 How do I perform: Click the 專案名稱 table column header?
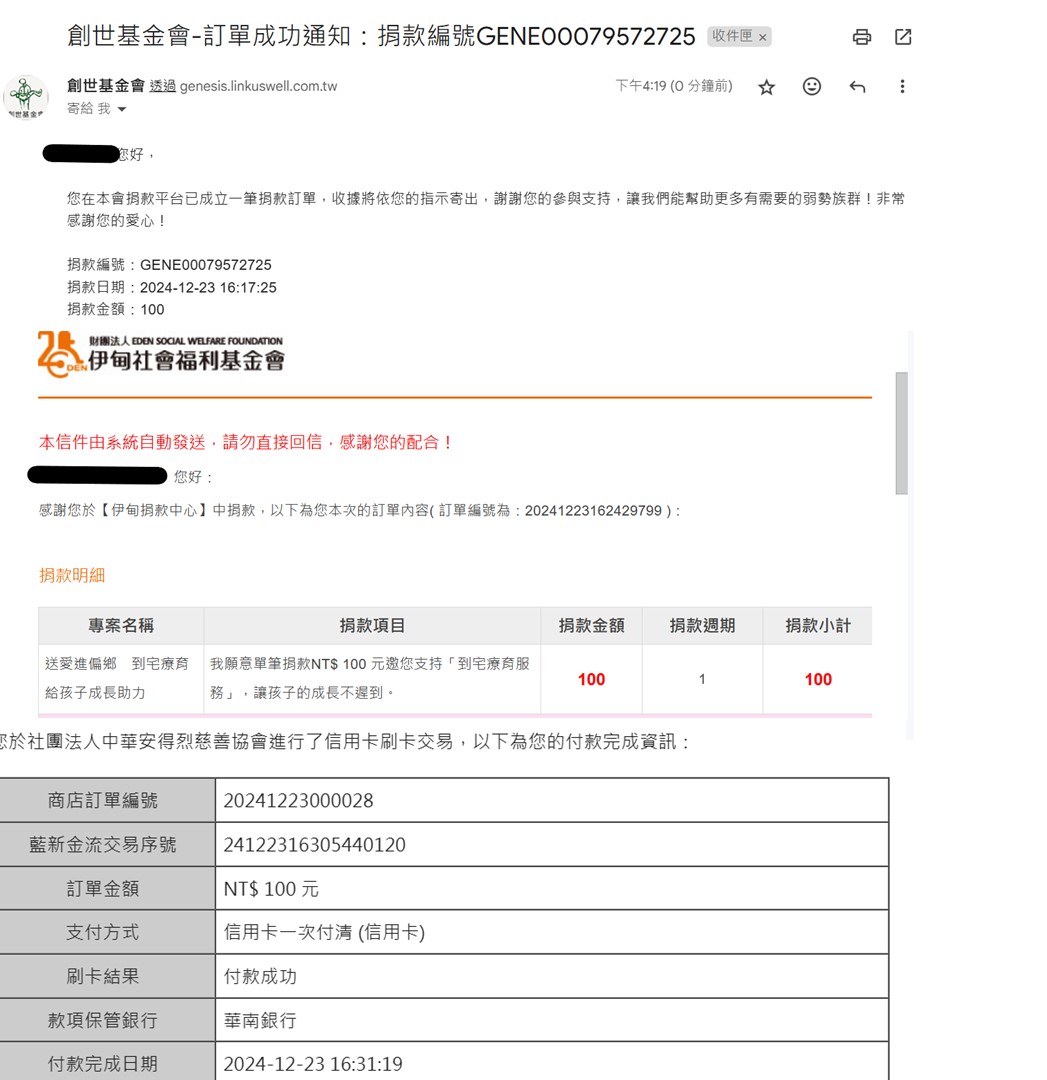click(x=121, y=625)
